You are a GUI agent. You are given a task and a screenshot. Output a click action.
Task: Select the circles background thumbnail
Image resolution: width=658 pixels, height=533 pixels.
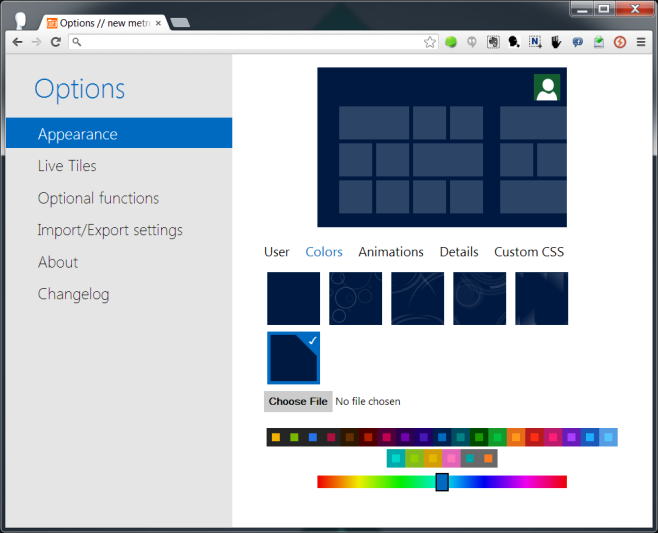(x=355, y=298)
